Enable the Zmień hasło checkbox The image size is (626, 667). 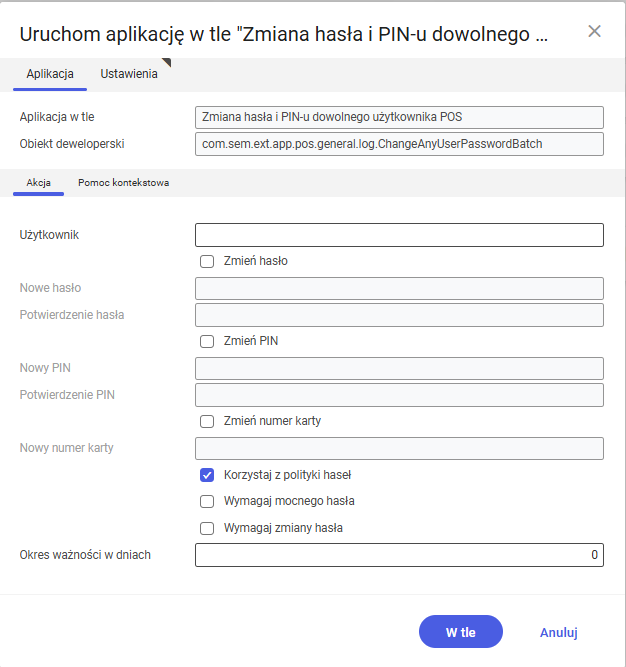(207, 261)
